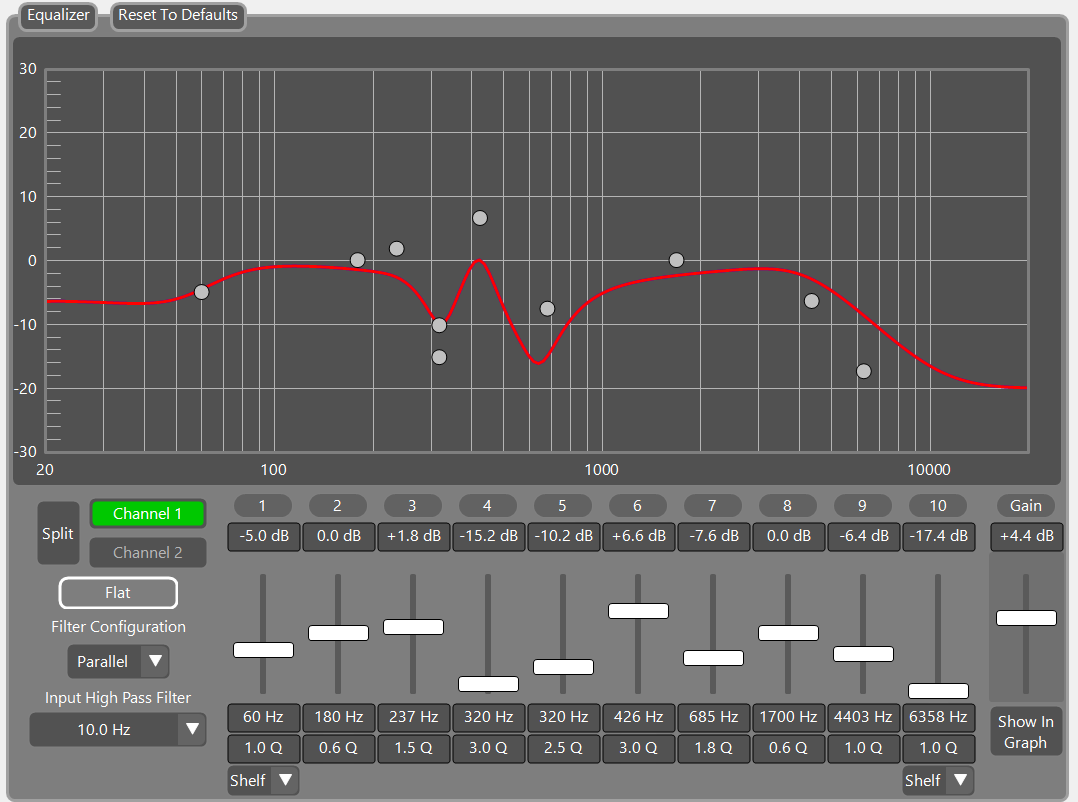Click the Gain label button
Image resolution: width=1078 pixels, height=802 pixels.
(1026, 506)
